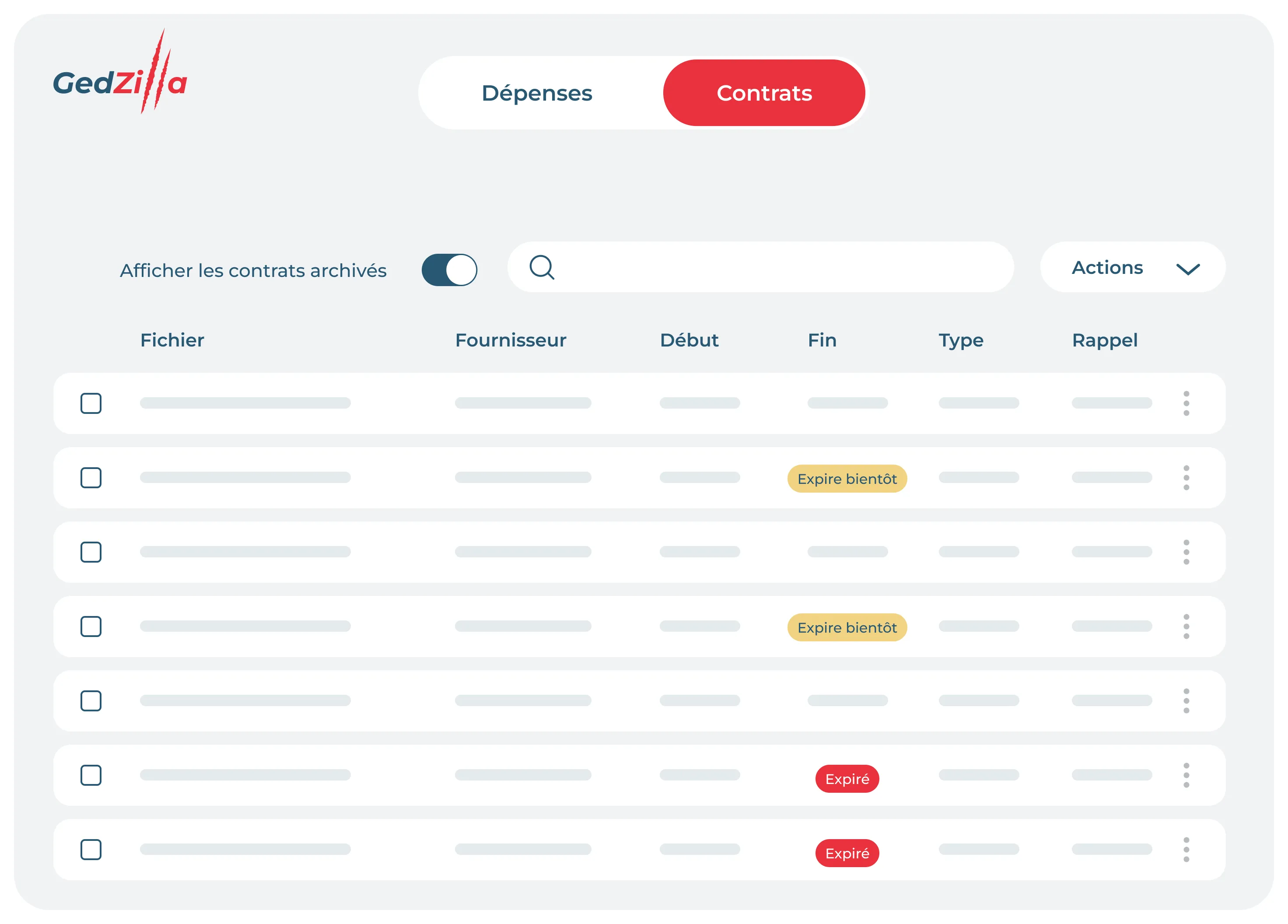Viewport: 1288px width, 924px height.
Task: Check the second row checkbox, first Expire bientôt
Action: pos(91,478)
